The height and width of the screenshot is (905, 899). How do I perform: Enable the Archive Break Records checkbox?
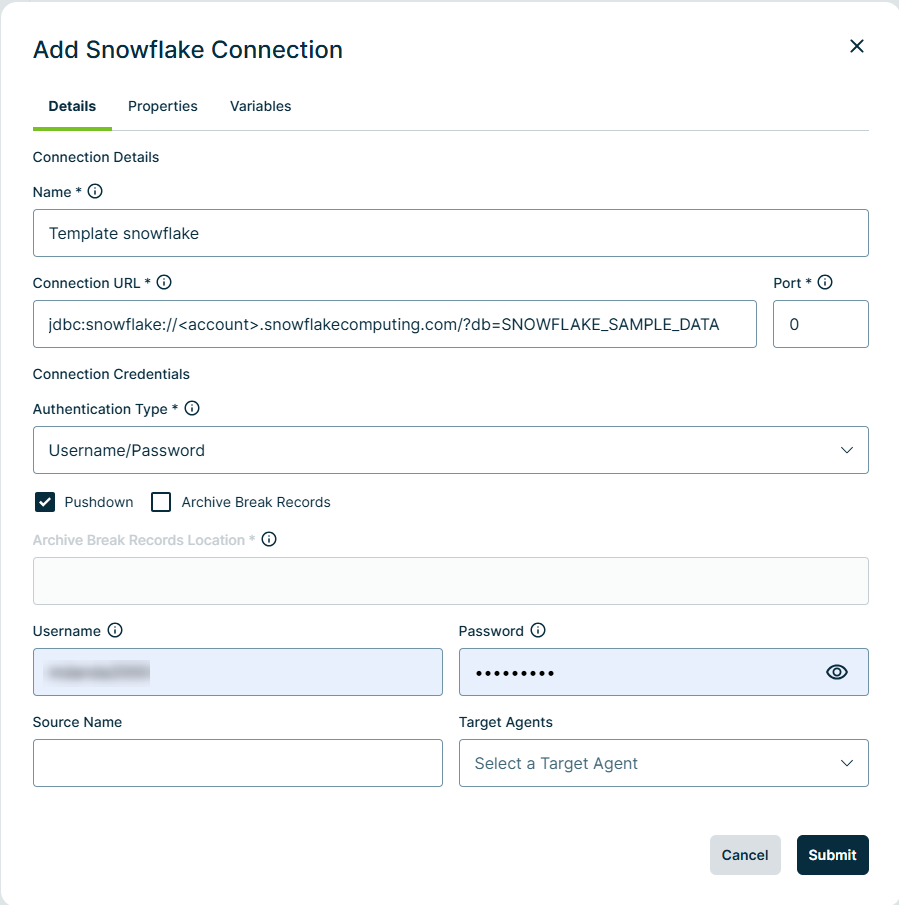tap(161, 502)
